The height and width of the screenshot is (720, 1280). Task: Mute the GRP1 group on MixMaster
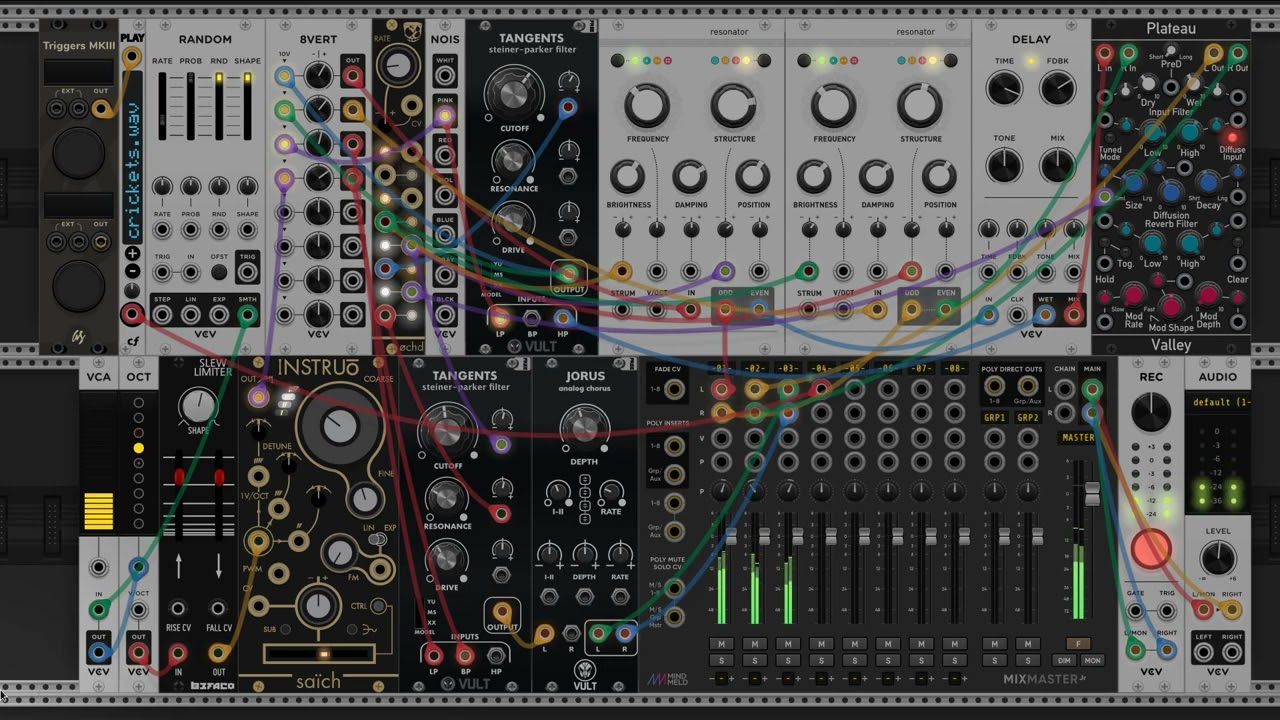[x=994, y=643]
